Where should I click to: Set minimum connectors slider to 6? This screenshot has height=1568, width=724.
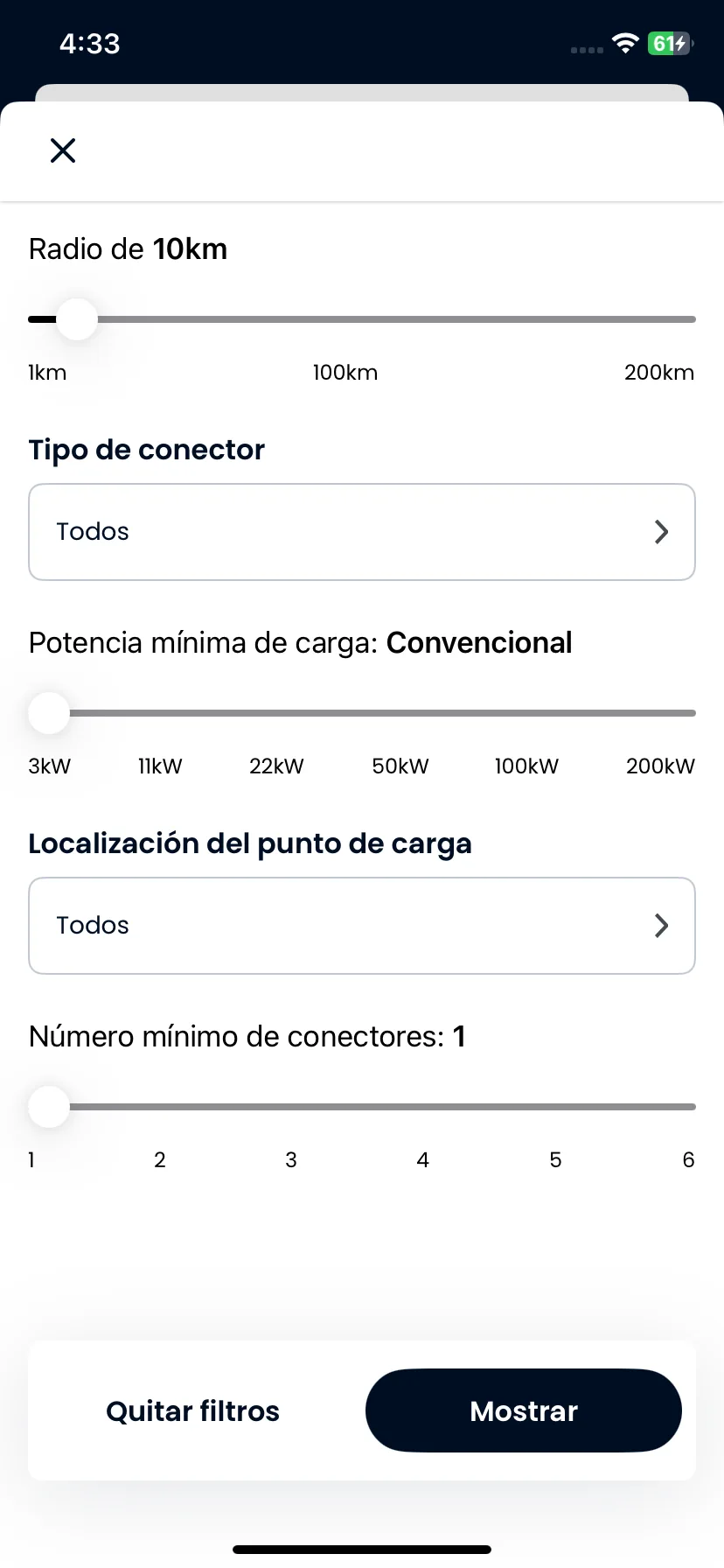tap(690, 1107)
